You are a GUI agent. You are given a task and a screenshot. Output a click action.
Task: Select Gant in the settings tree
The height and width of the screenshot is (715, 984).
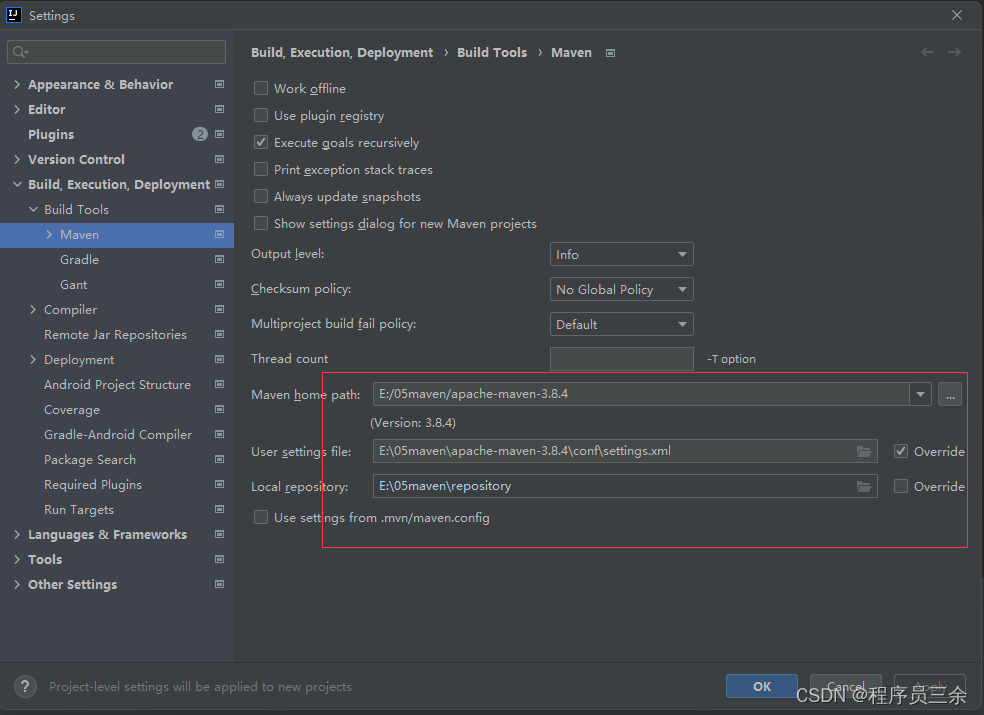(x=73, y=284)
